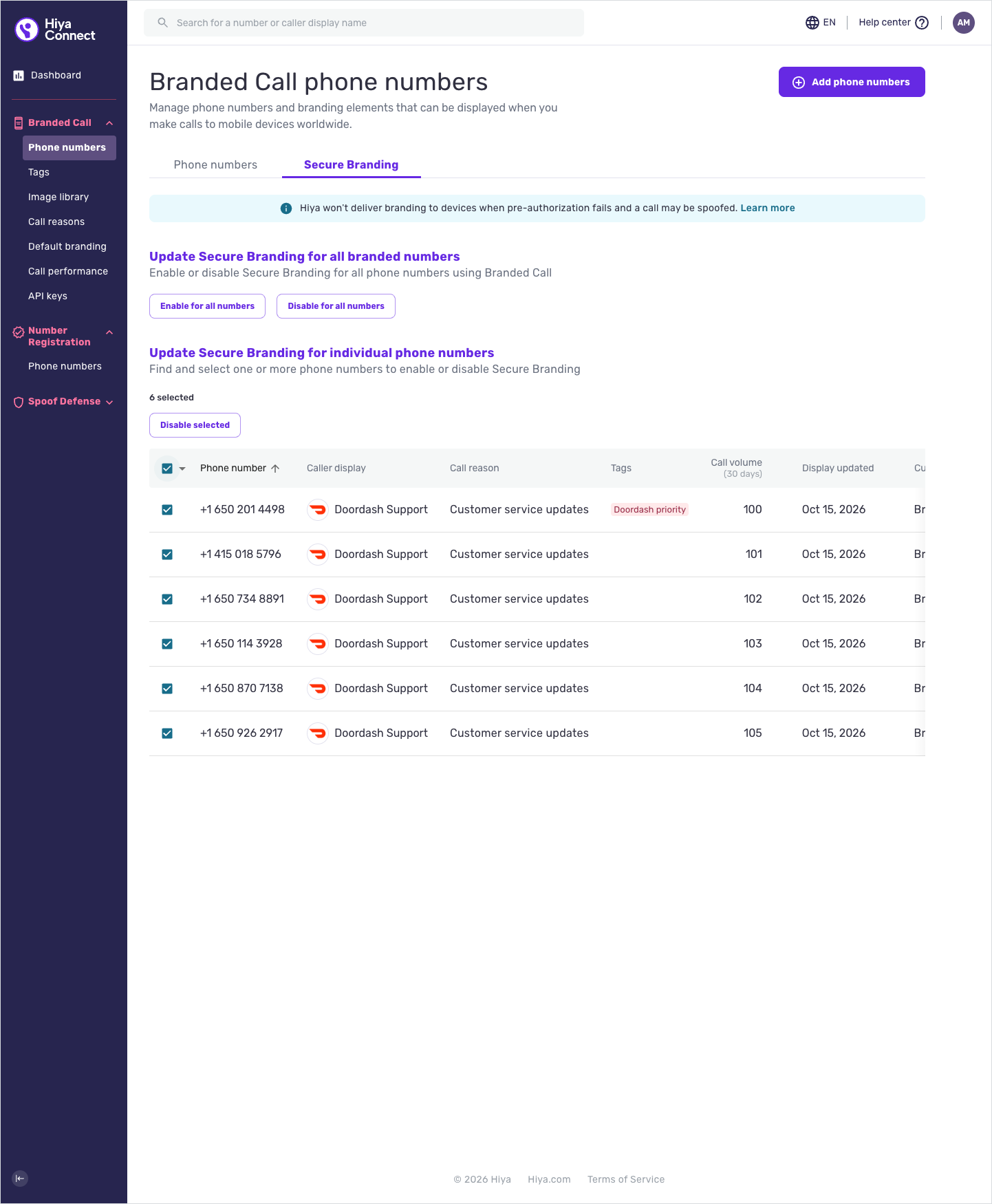Open API keys in the sidebar
Viewport: 992px width, 1204px height.
tap(48, 296)
